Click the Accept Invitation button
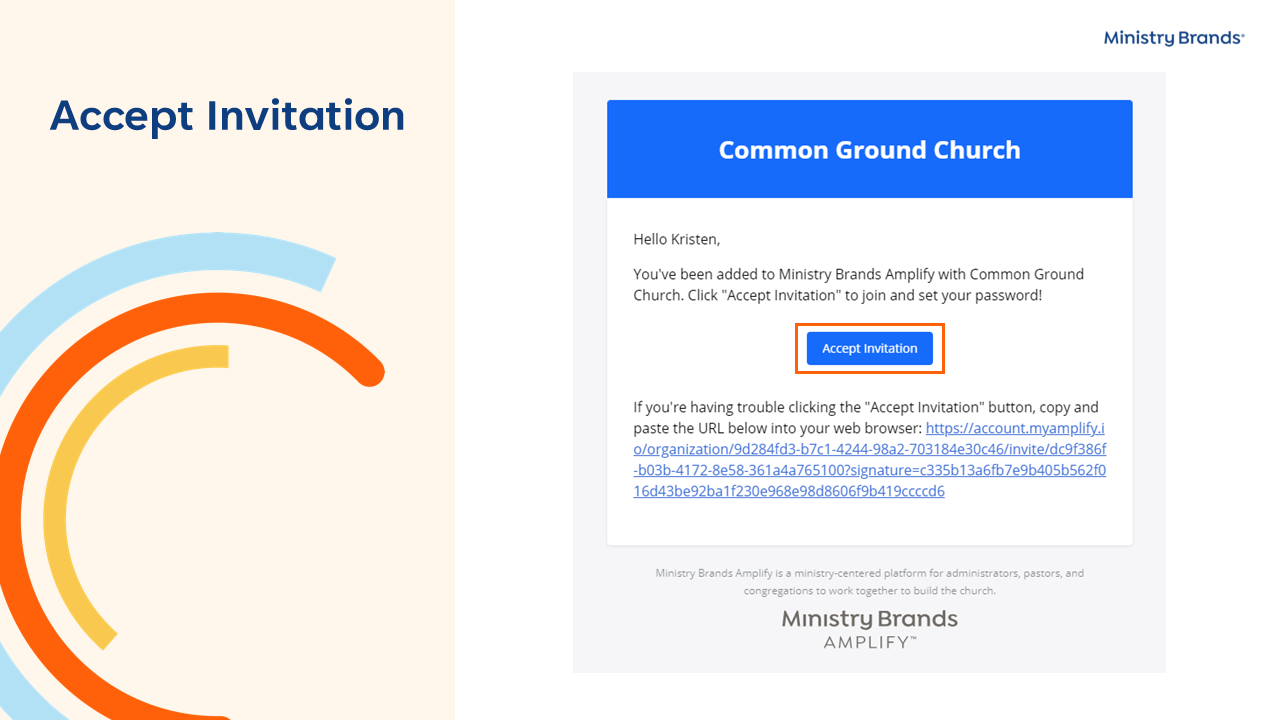 click(x=869, y=348)
